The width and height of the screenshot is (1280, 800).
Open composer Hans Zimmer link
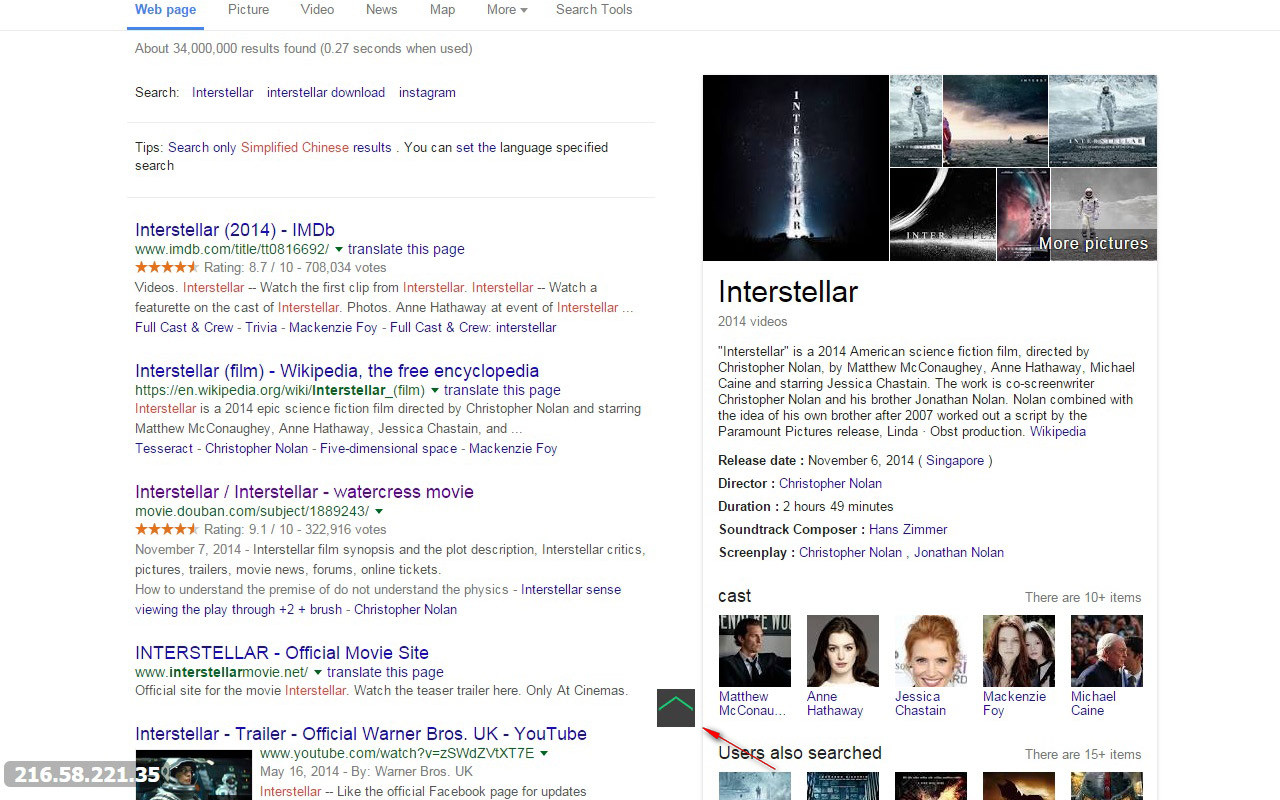tap(908, 530)
